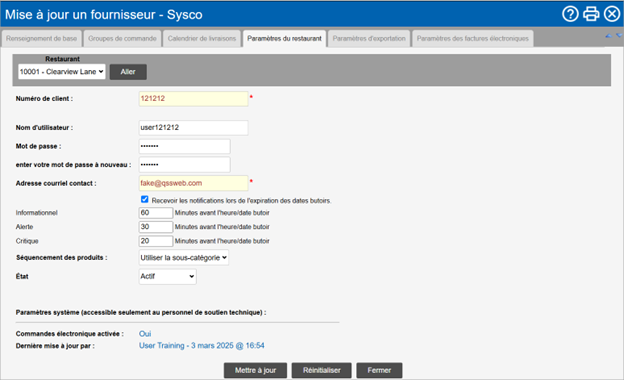Select Paramètres du restaurant tab
The height and width of the screenshot is (380, 624).
pyautogui.click(x=284, y=39)
